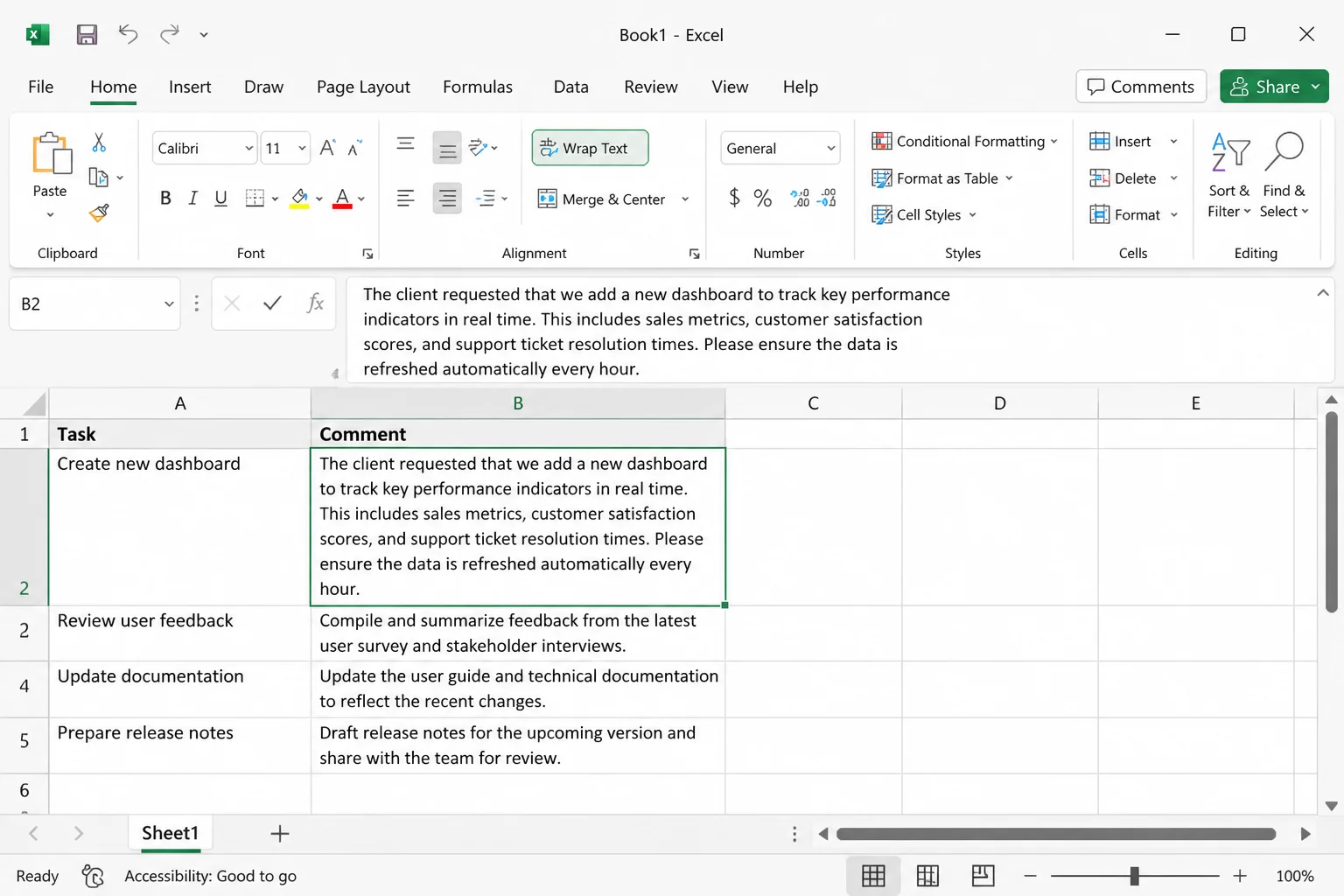Toggle Bold formatting
1344x896 pixels.
165,199
